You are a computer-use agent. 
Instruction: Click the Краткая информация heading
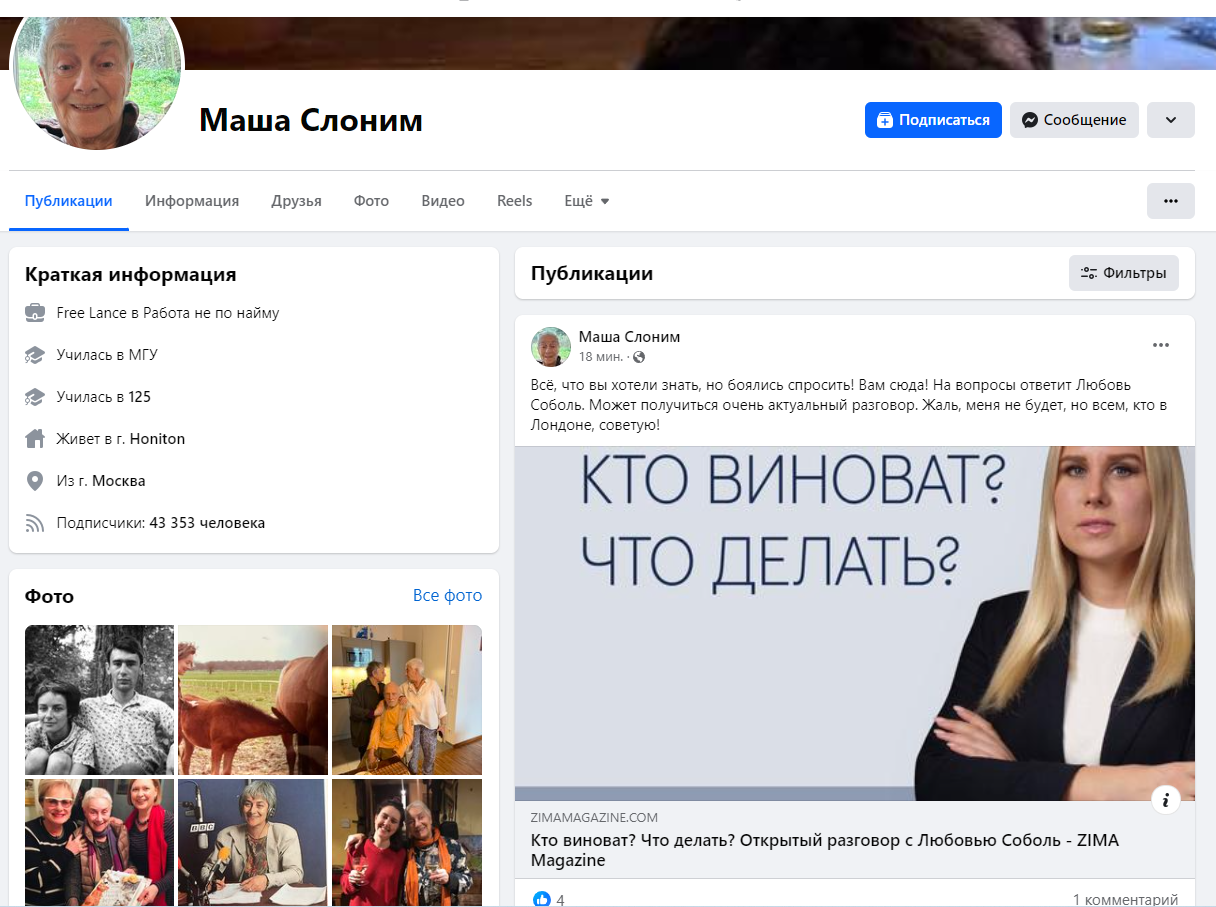tap(131, 275)
